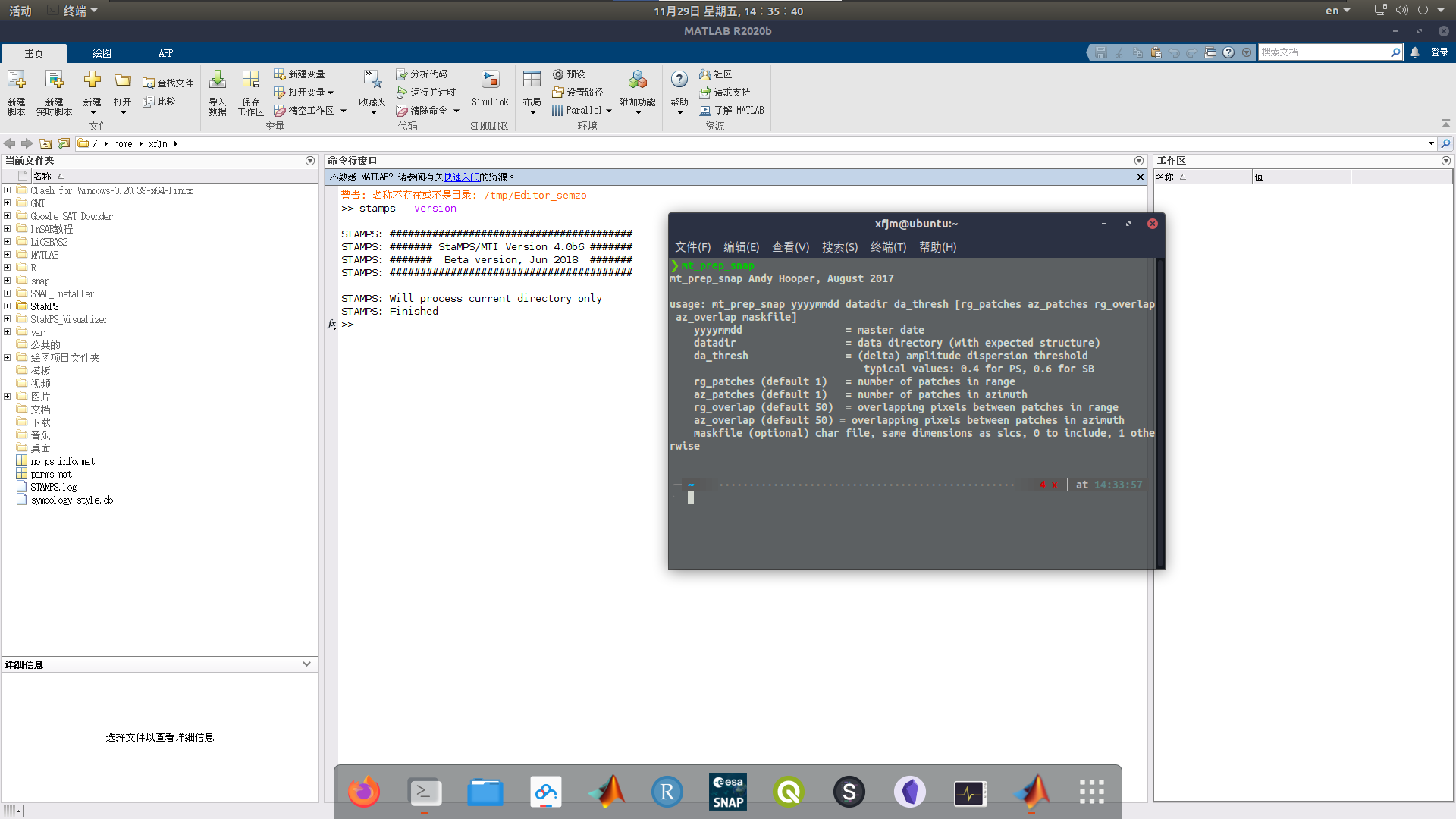Expand the GMT folder

pos(8,203)
